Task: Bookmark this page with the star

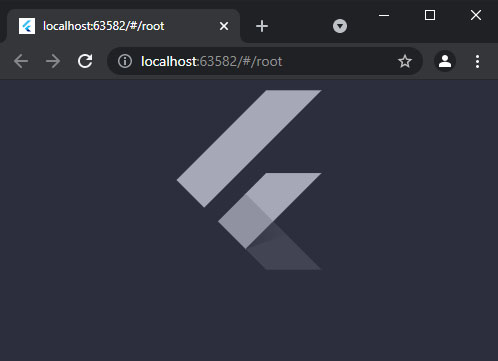Action: (x=405, y=61)
